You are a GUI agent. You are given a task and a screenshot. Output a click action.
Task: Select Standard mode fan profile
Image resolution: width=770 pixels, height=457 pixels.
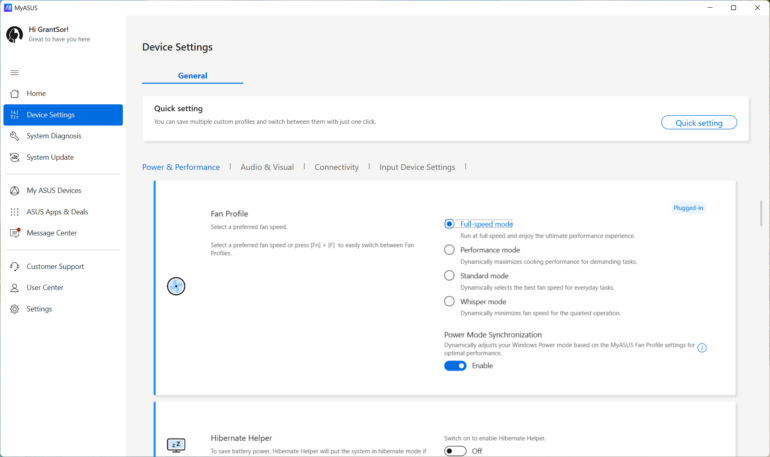click(449, 276)
